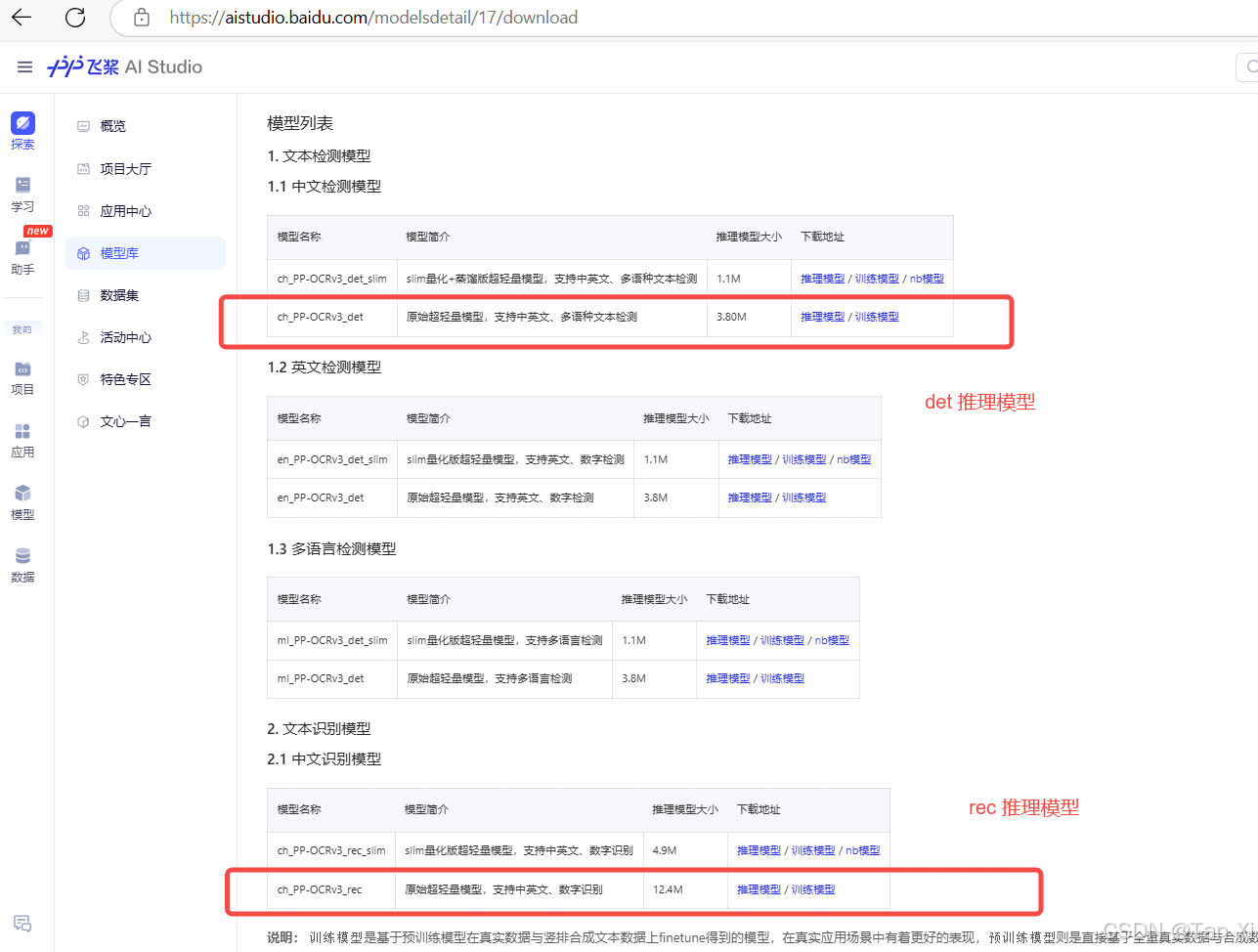Screen dimensions: 1258x952
Task: Download 训练模型 for en_PP-OCRv3_det
Action: click(x=804, y=498)
